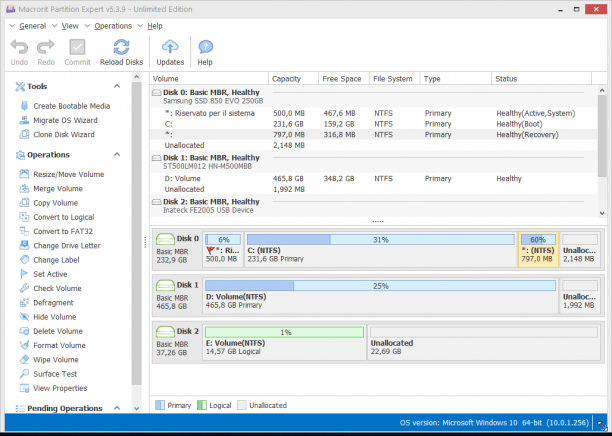The image size is (612, 436).
Task: Click the Redo toolbar icon
Action: (x=46, y=47)
